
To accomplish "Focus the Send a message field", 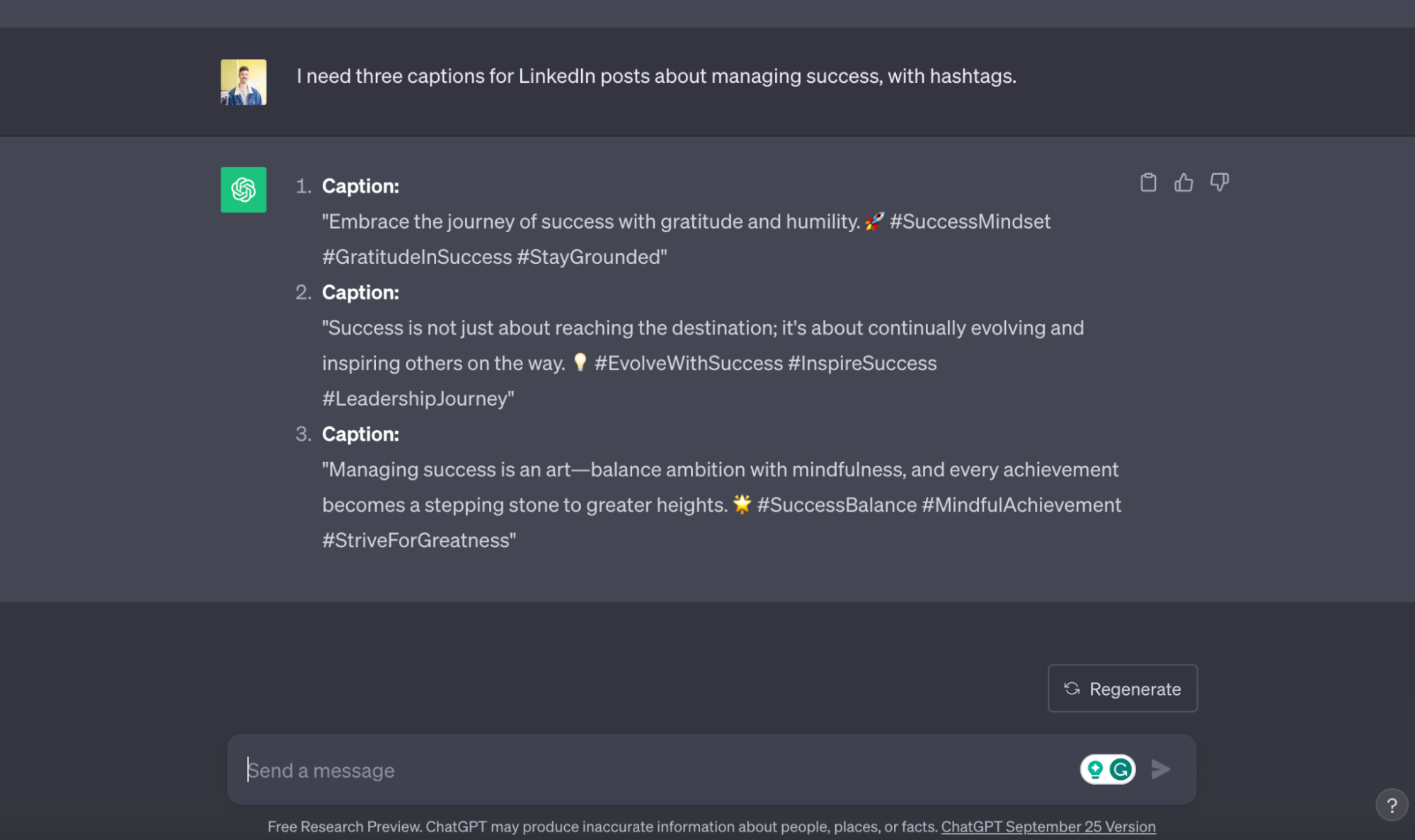I will click(x=658, y=770).
